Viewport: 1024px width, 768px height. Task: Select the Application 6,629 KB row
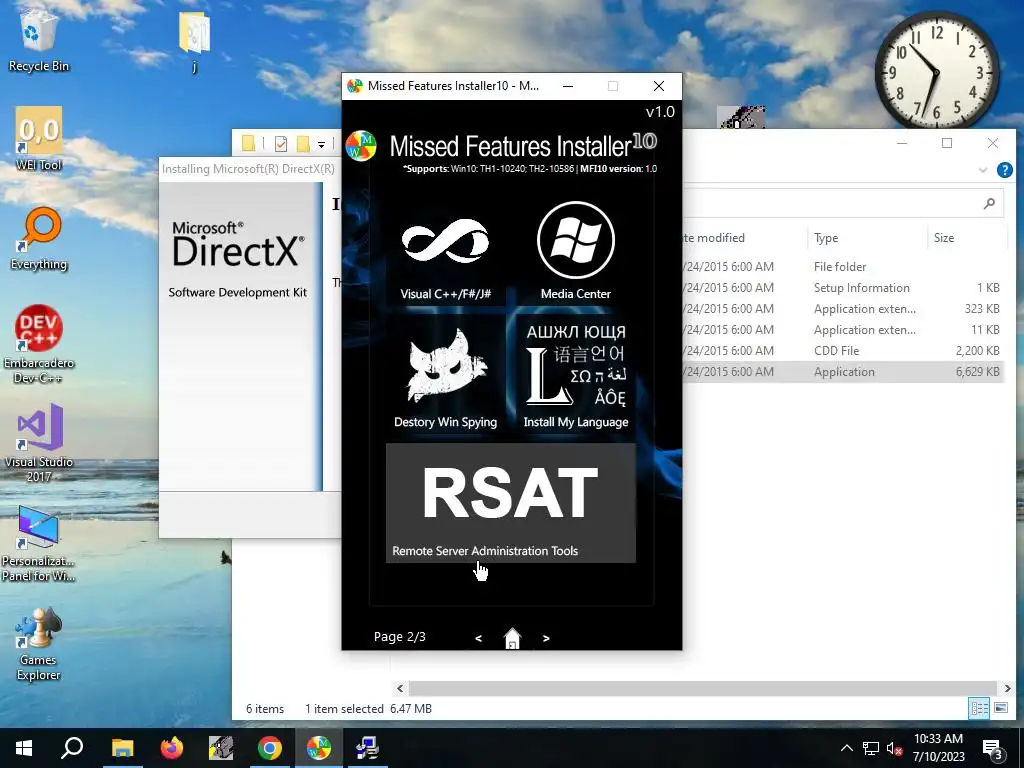click(843, 371)
